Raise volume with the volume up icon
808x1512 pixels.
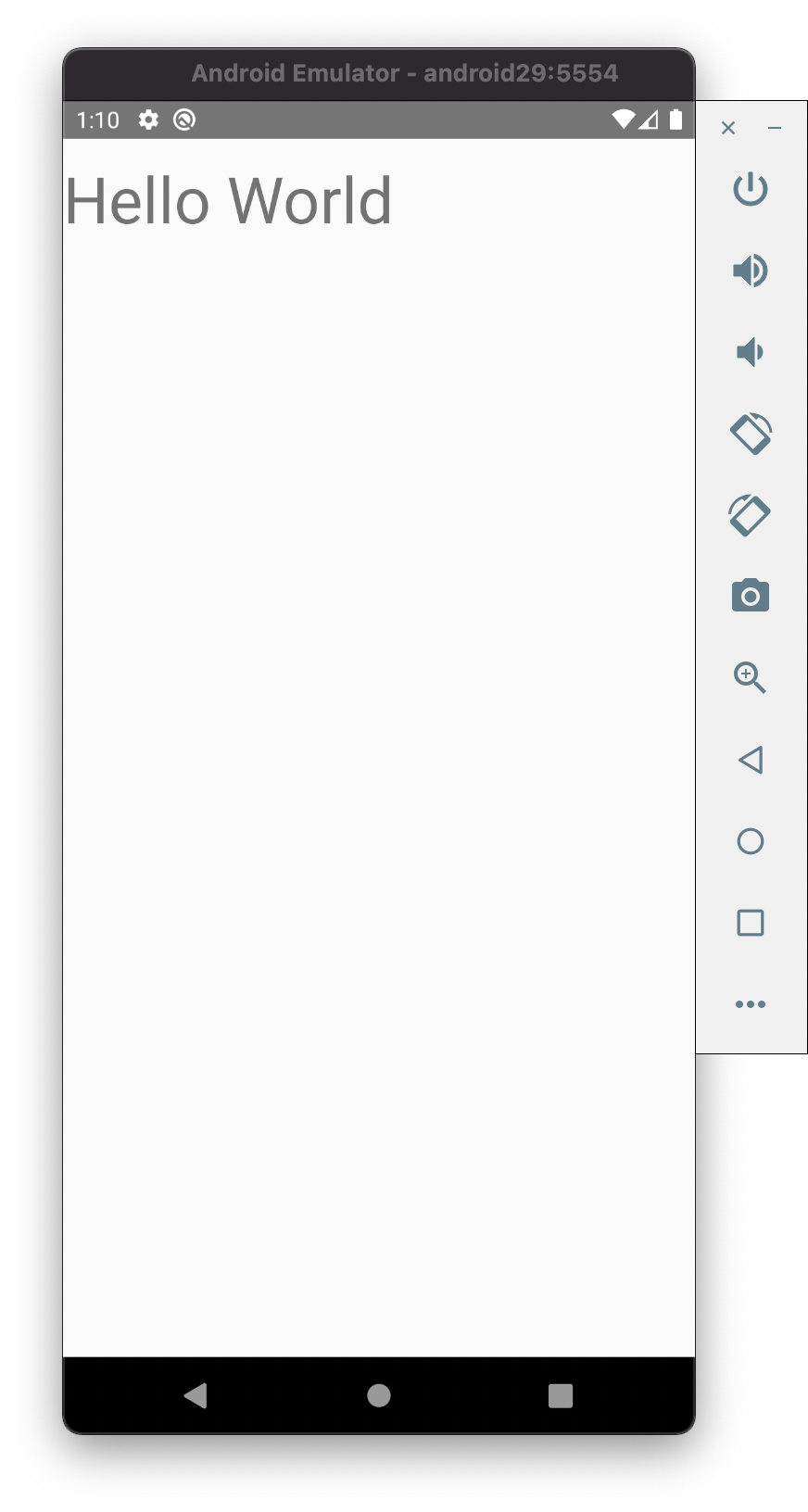(751, 271)
